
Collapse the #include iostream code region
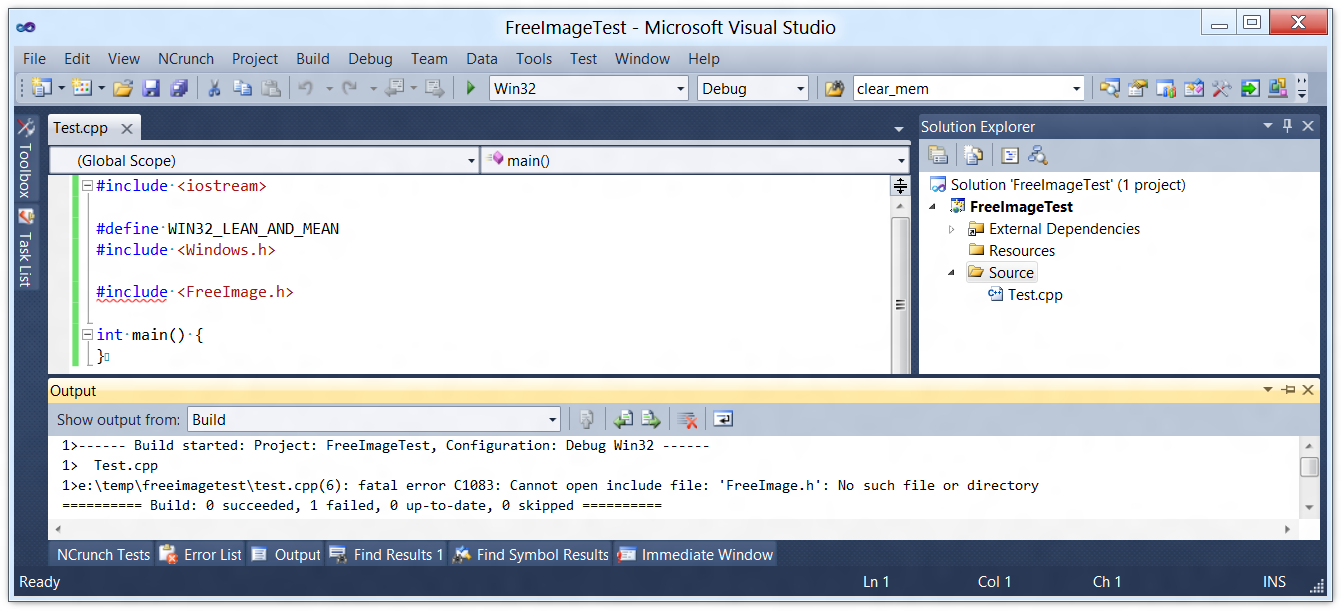pos(88,186)
